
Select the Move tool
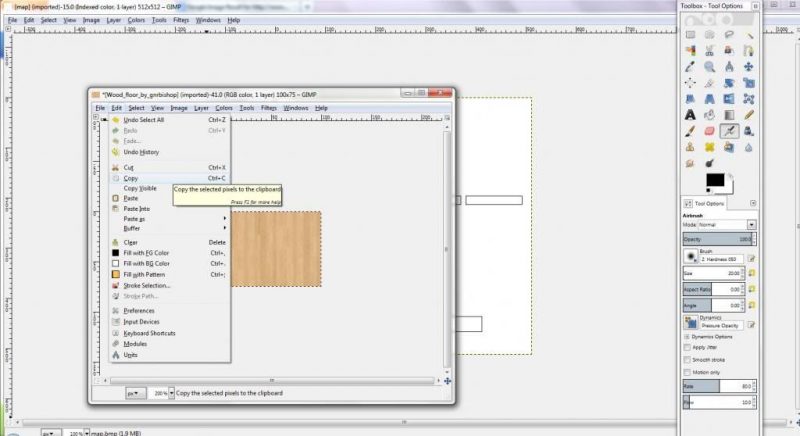click(x=750, y=66)
